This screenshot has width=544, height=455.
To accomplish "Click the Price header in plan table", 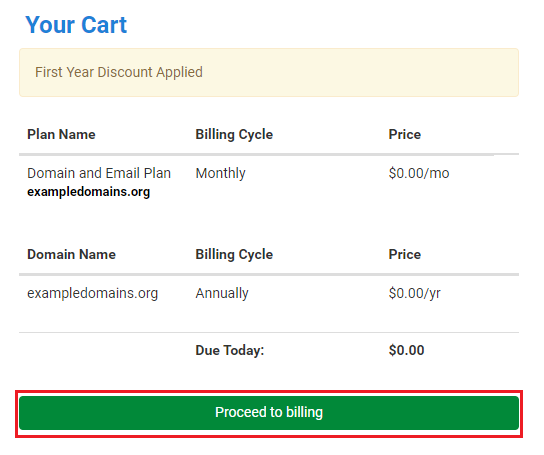I will pyautogui.click(x=405, y=134).
